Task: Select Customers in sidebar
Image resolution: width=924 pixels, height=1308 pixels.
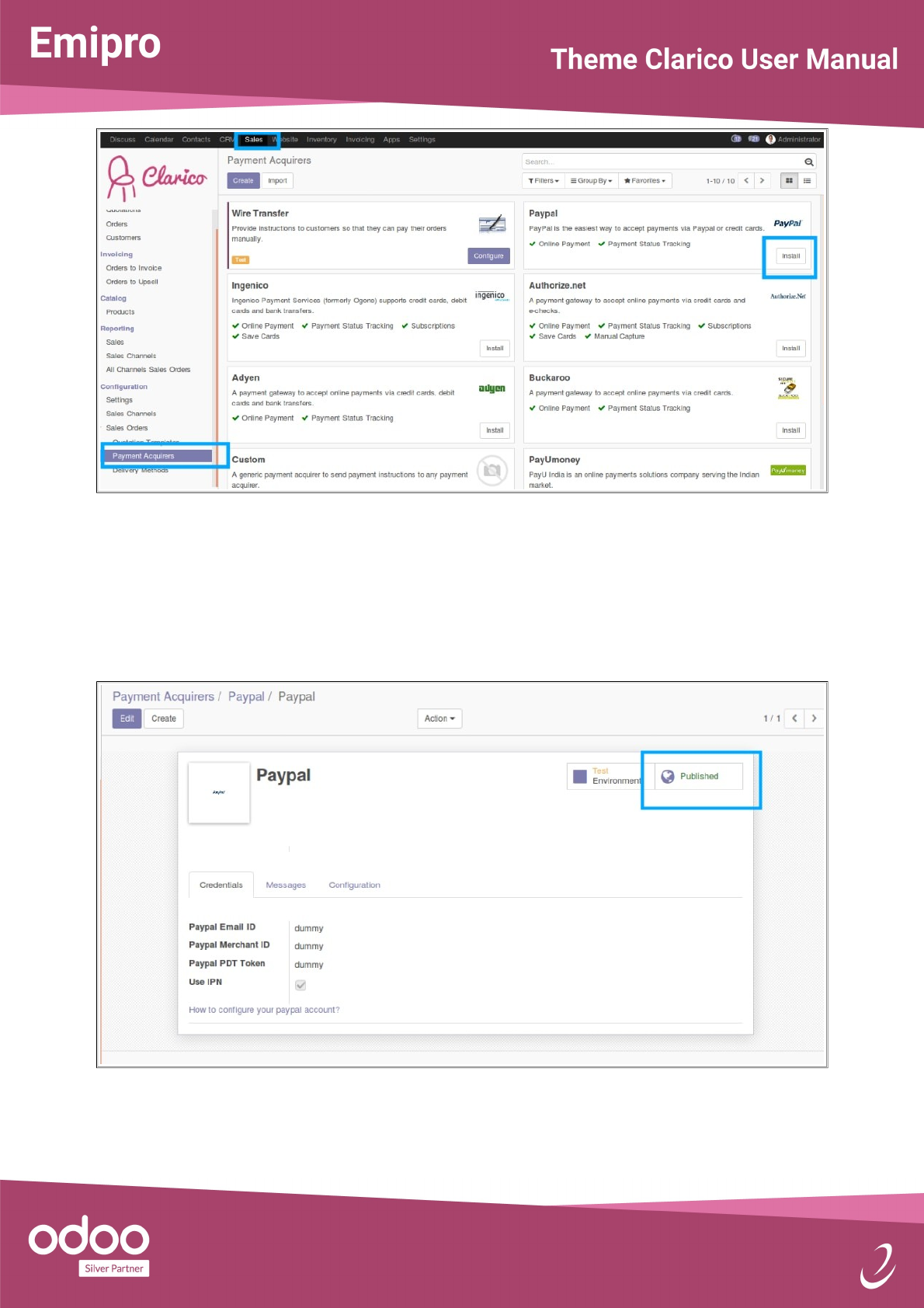Action: (x=123, y=238)
